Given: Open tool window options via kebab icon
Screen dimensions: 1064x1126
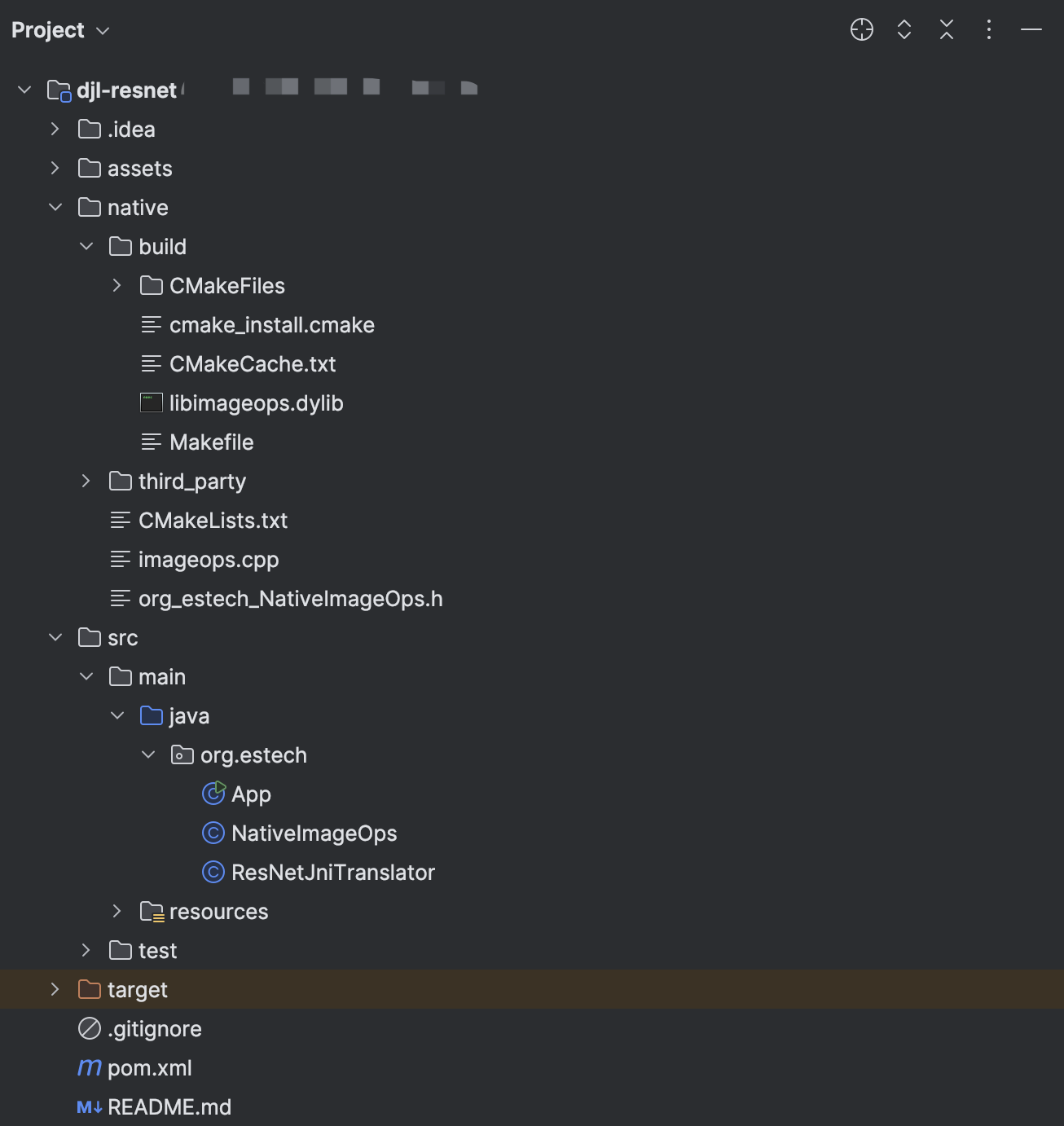Looking at the screenshot, I should [988, 30].
